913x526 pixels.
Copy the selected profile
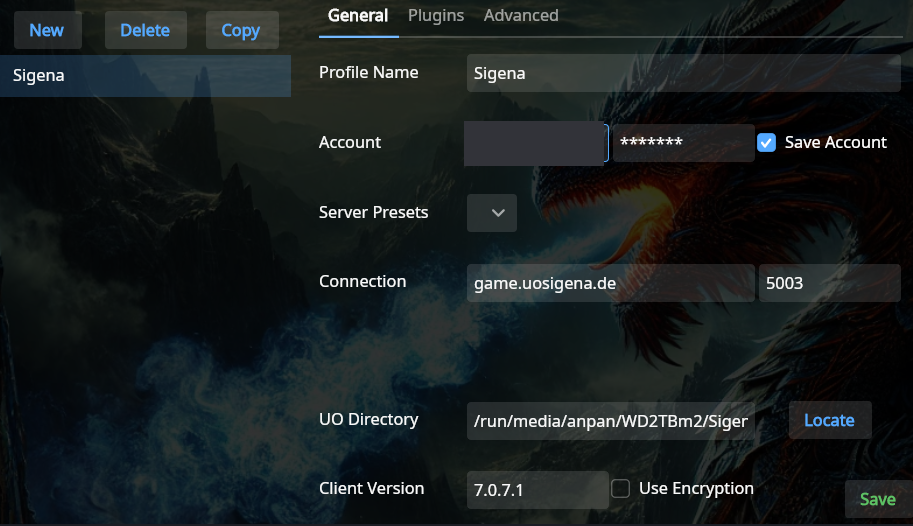(x=240, y=30)
